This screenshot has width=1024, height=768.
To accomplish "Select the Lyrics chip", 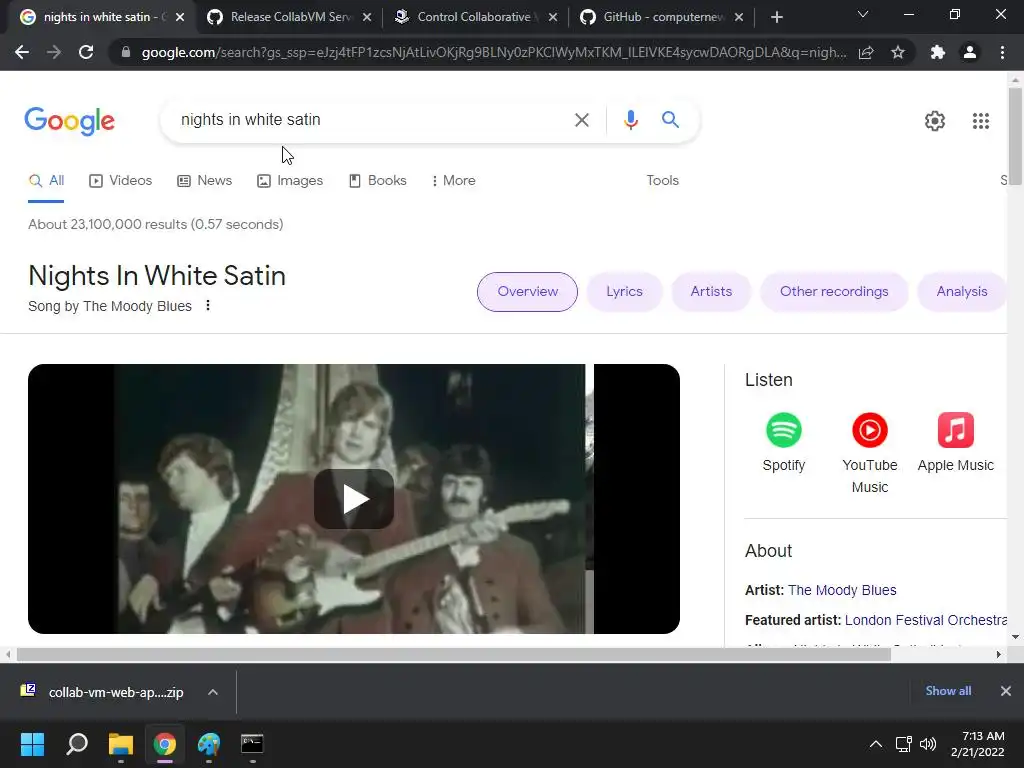I will (624, 292).
